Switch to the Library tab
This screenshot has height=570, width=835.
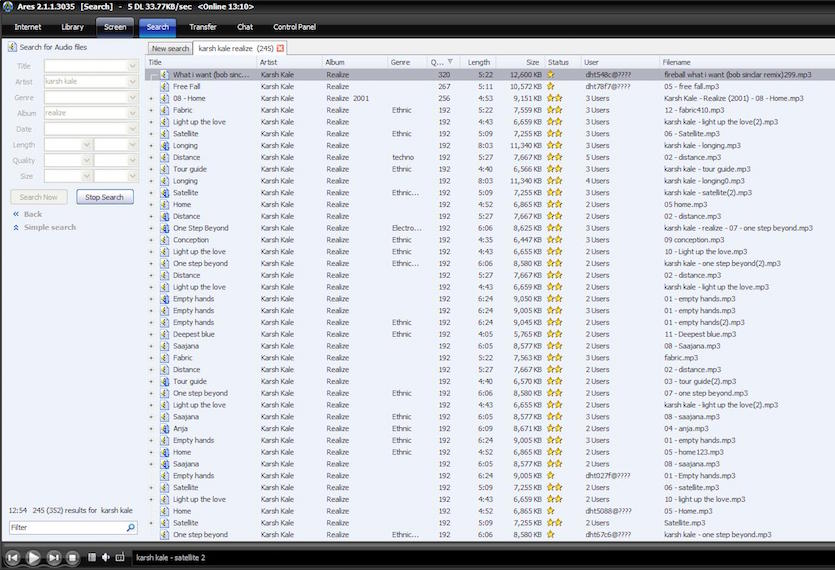(x=72, y=27)
